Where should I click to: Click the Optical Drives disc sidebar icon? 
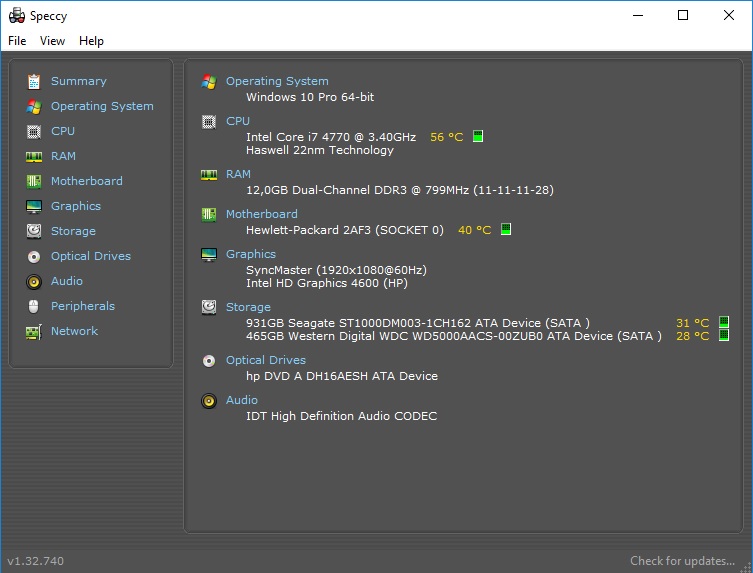34,257
